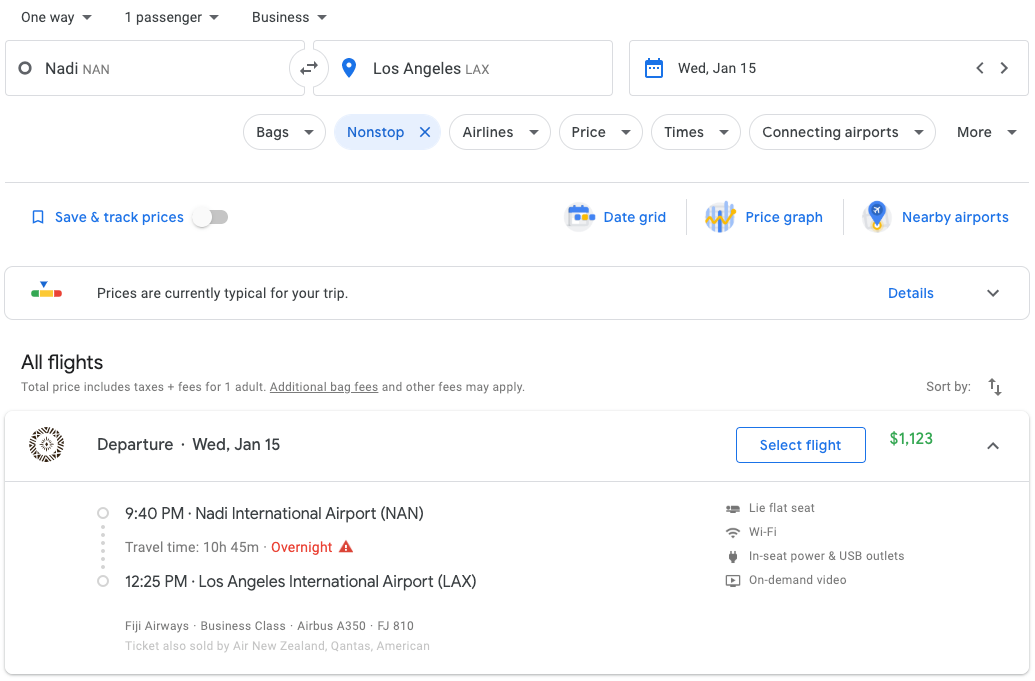Viewport: 1035px width, 681px height.
Task: Click the calendar icon in date field
Action: [654, 68]
